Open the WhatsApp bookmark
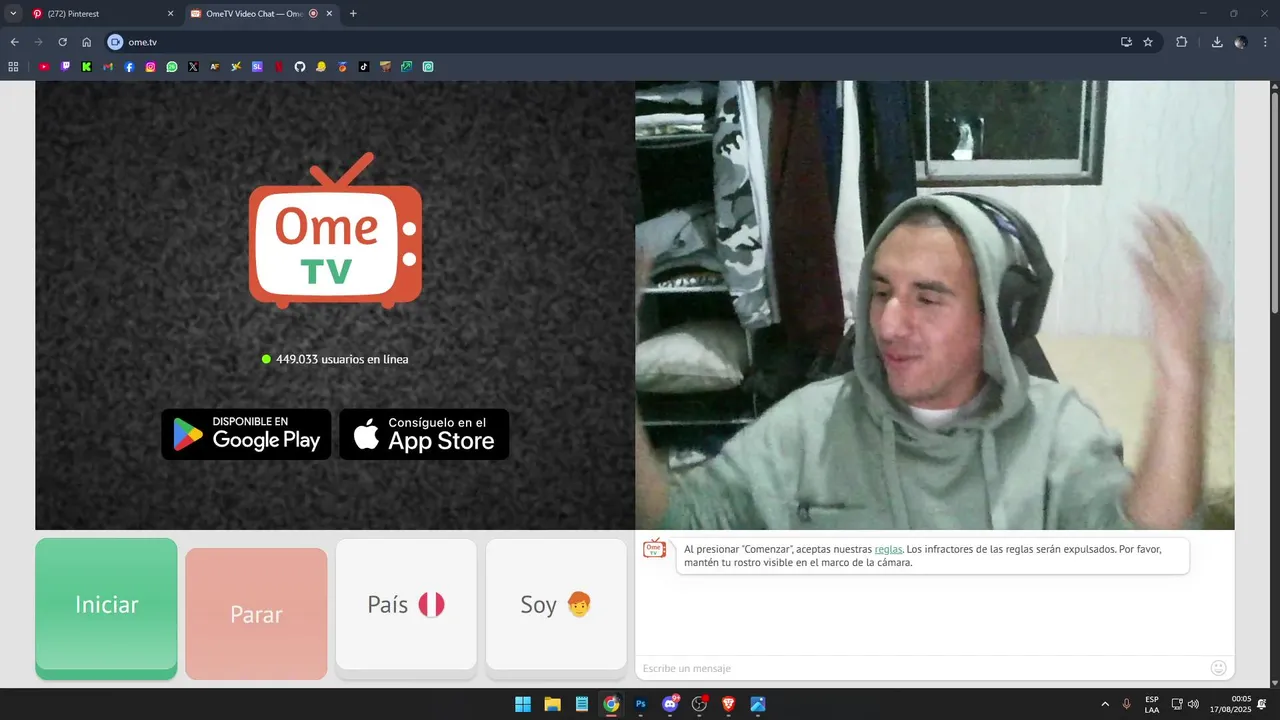 172,67
